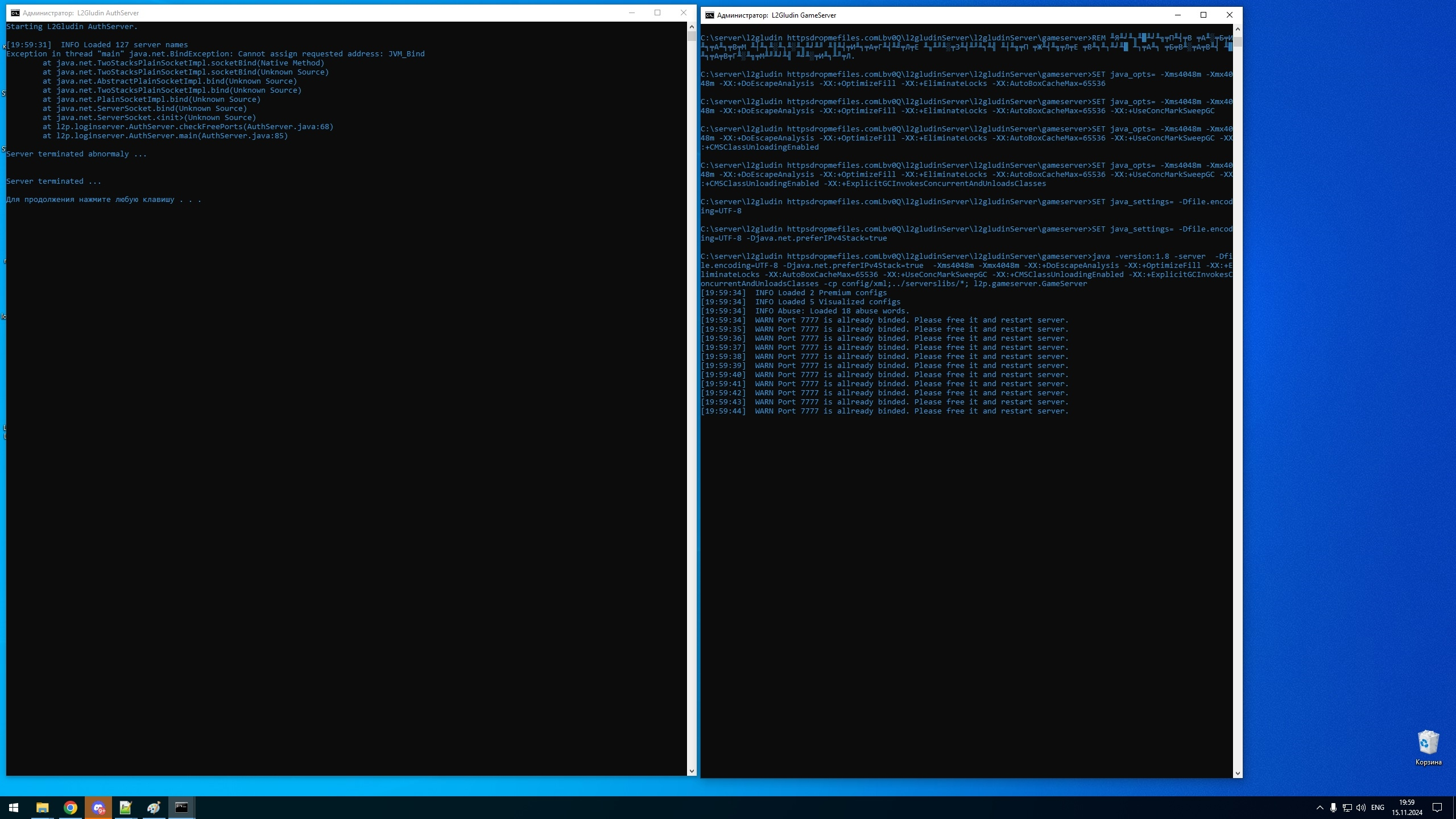Minimize the L2Gludin AuthServer window
1456x819 pixels.
tap(631, 13)
